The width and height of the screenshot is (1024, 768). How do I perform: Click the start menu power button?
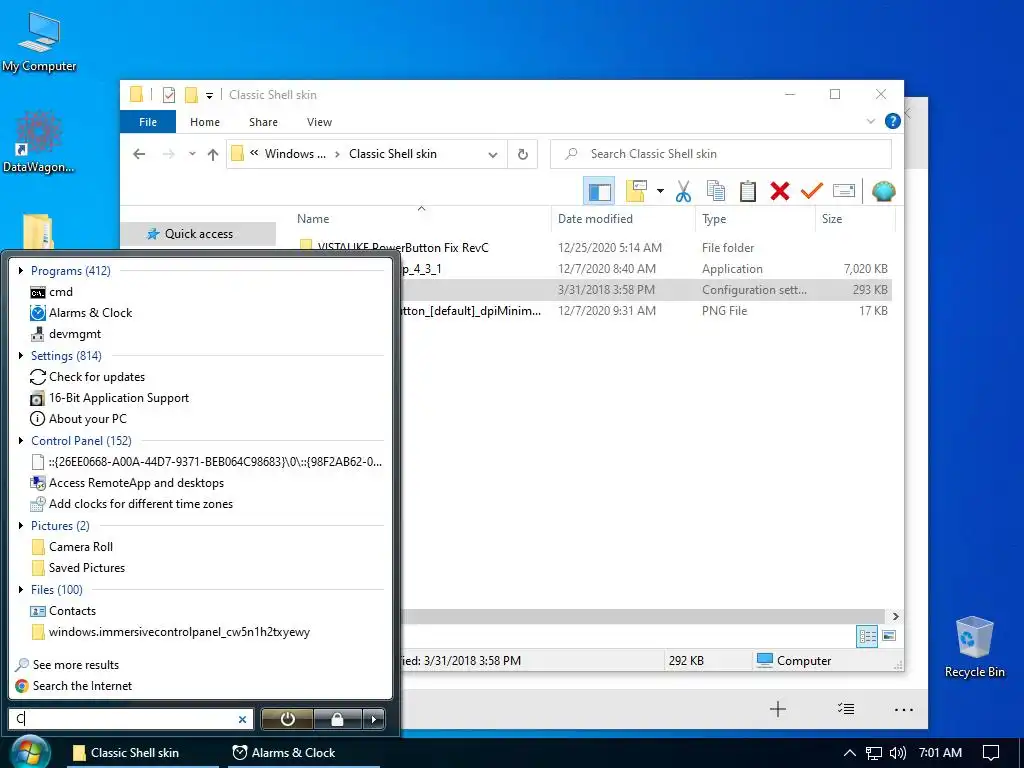287,719
